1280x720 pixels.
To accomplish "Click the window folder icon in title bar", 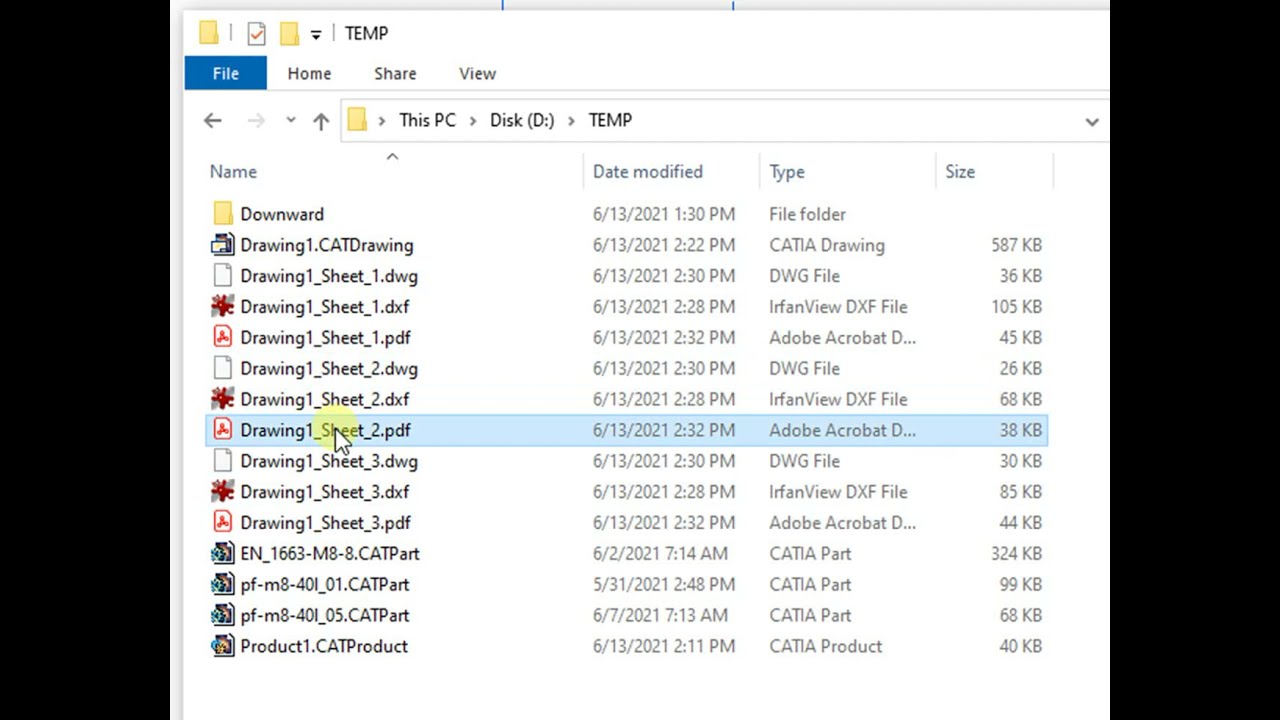I will [x=209, y=33].
